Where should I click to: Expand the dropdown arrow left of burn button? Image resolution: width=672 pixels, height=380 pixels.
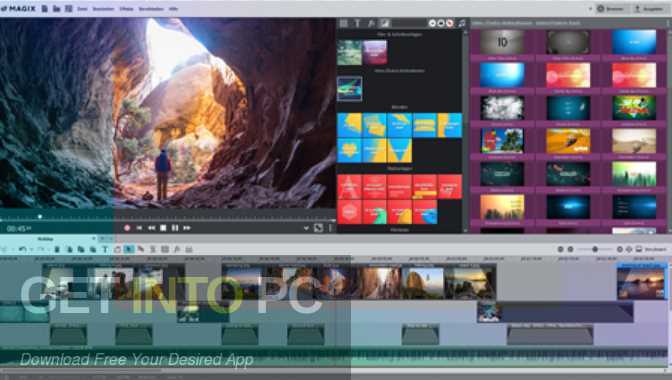coord(590,9)
